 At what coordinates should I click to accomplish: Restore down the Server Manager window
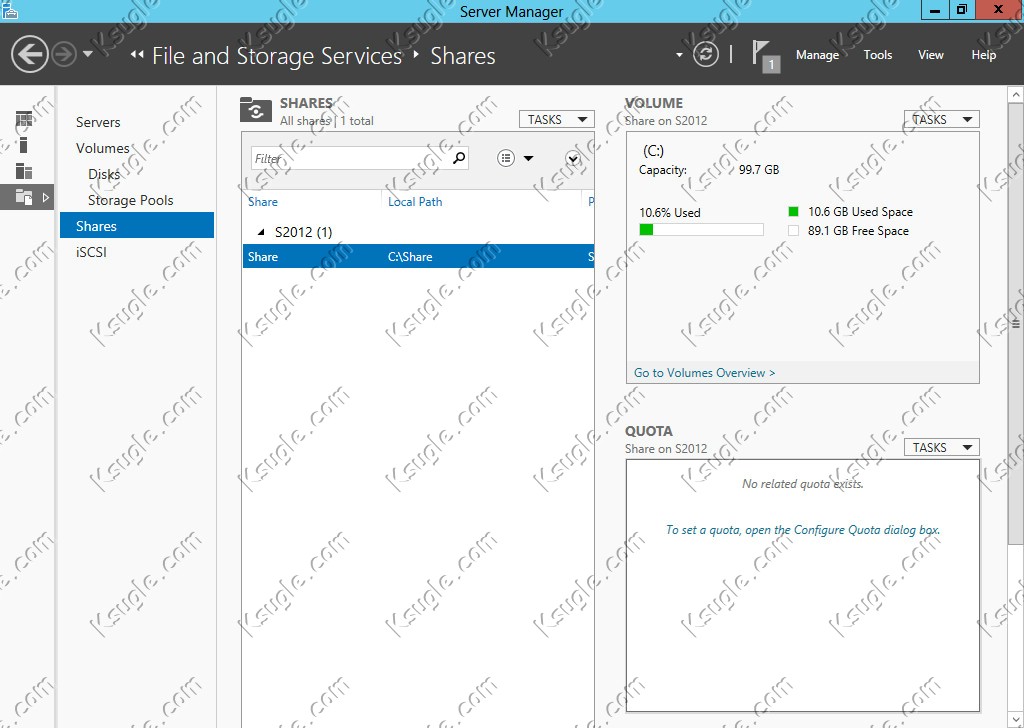[x=961, y=10]
